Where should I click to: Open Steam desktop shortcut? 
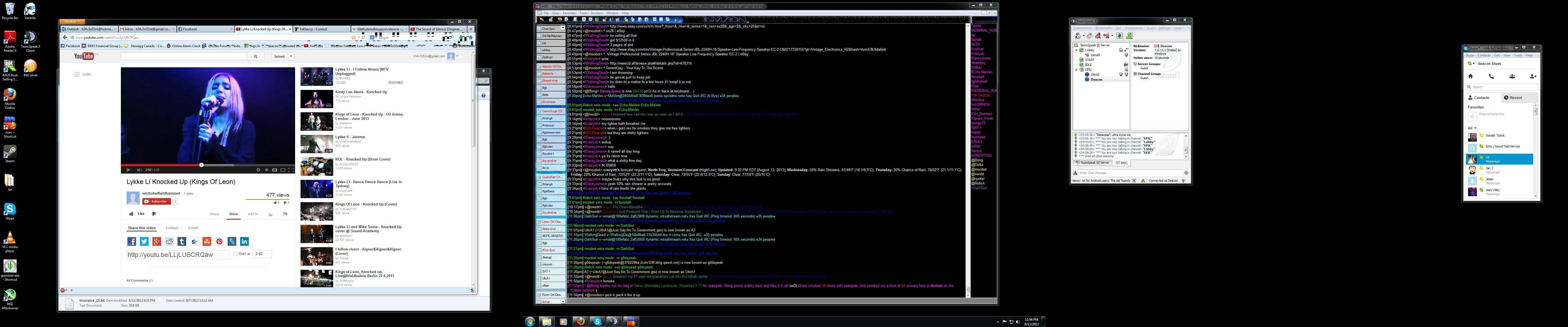click(10, 153)
